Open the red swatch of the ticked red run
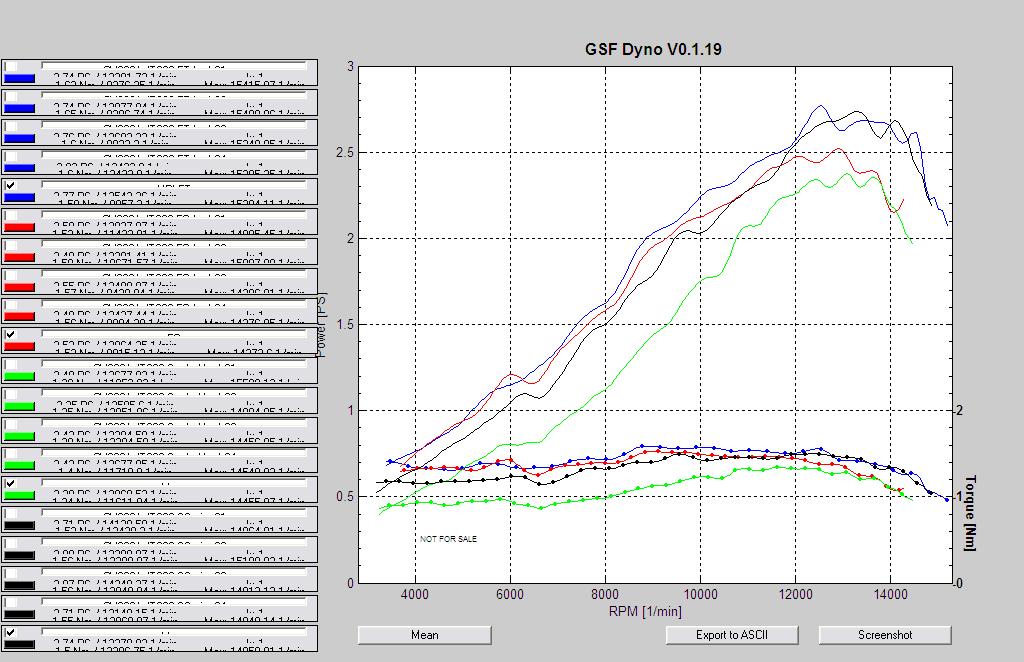This screenshot has width=1024, height=662. [x=20, y=347]
